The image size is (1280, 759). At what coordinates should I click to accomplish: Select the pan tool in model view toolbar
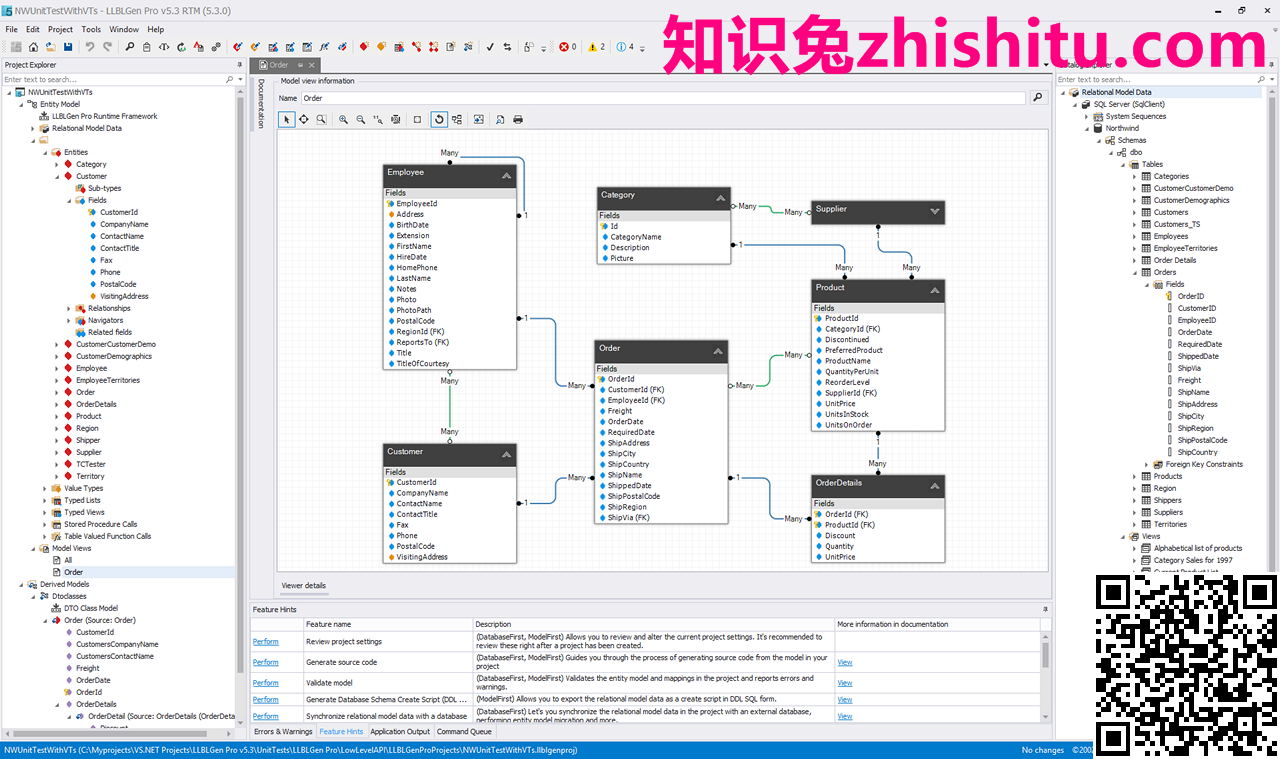coord(304,119)
